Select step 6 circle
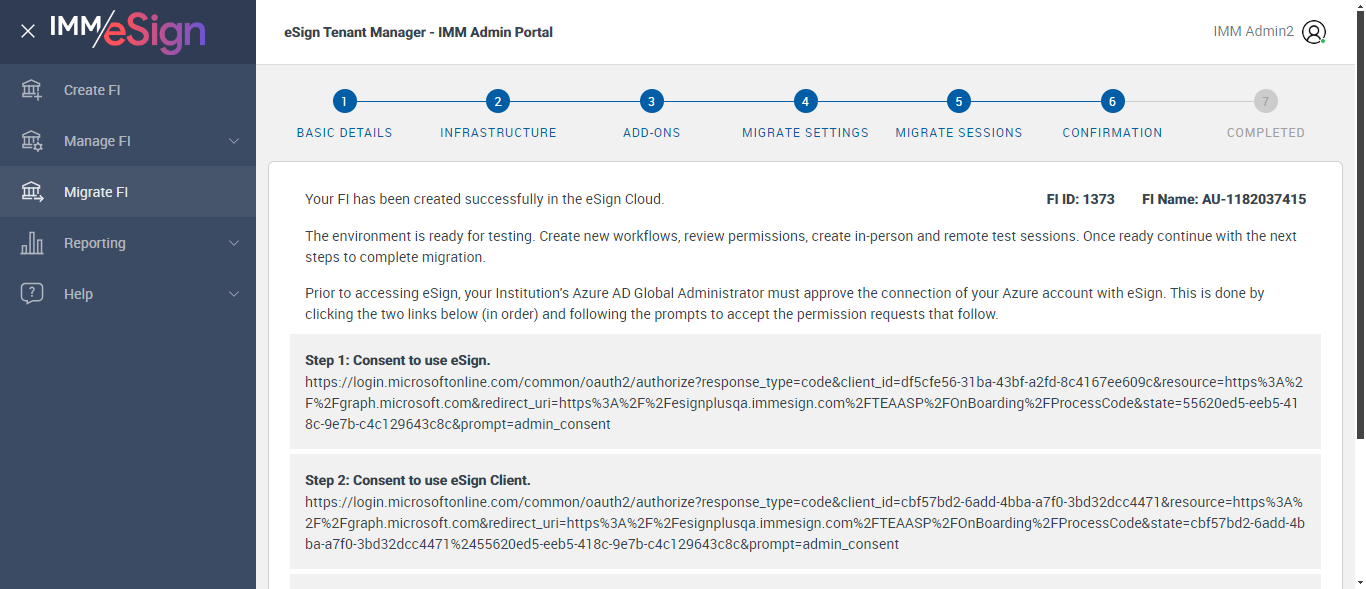The height and width of the screenshot is (589, 1366). pos(1112,101)
